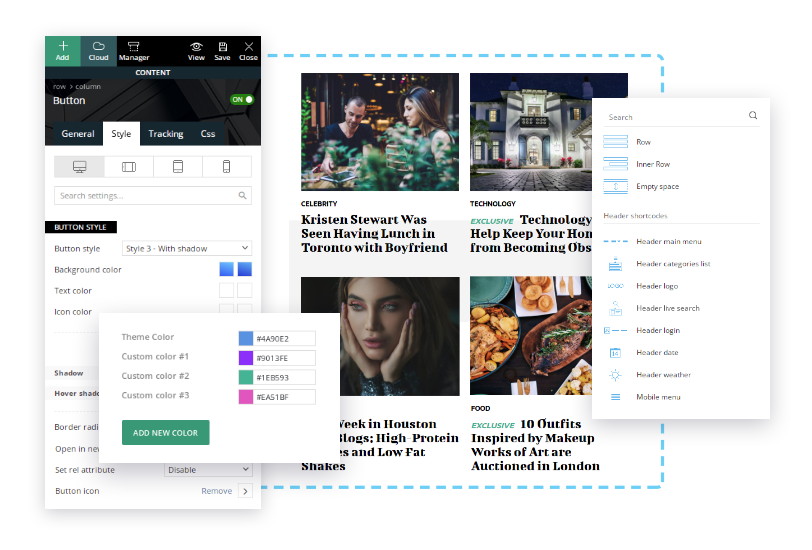Viewport: 812px width, 550px height.
Task: Pick the Header date calendar icon
Action: (616, 353)
